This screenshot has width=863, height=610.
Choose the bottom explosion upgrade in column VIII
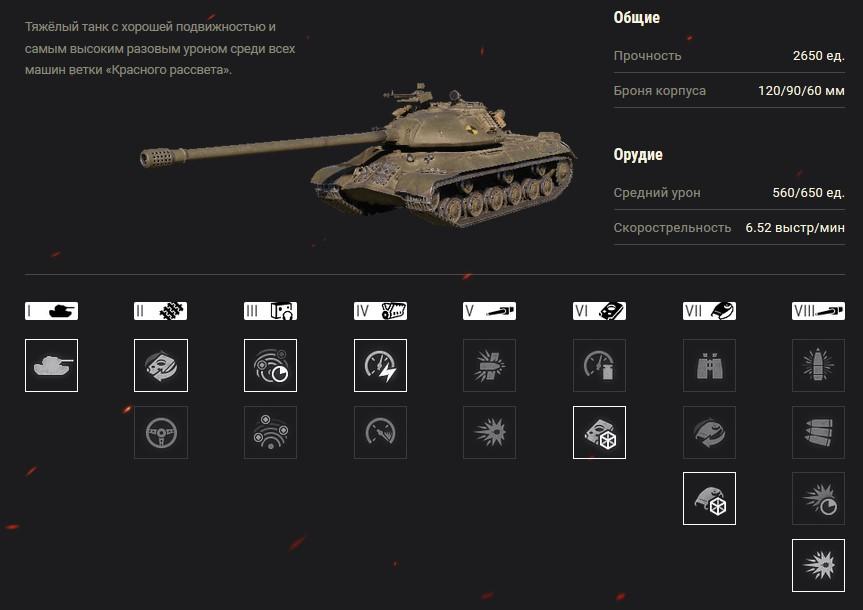(x=818, y=566)
